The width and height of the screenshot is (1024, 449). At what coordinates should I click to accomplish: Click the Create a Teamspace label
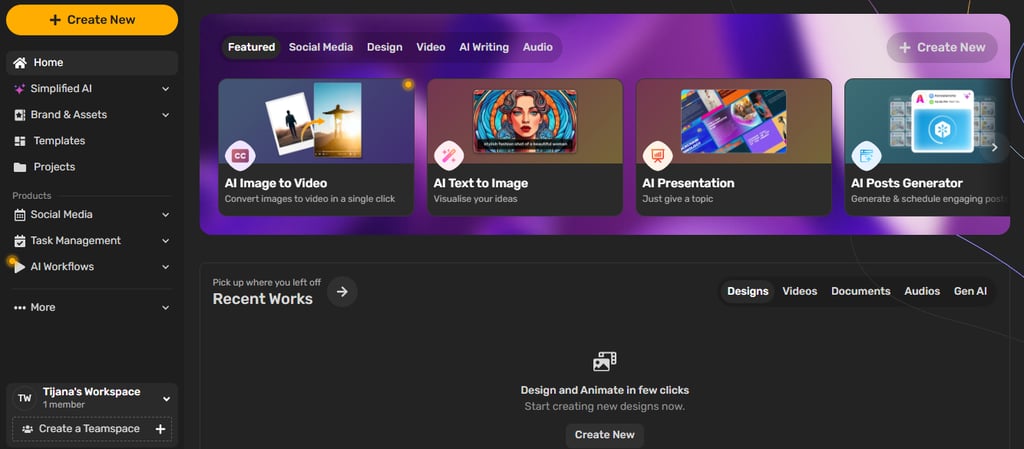point(89,429)
